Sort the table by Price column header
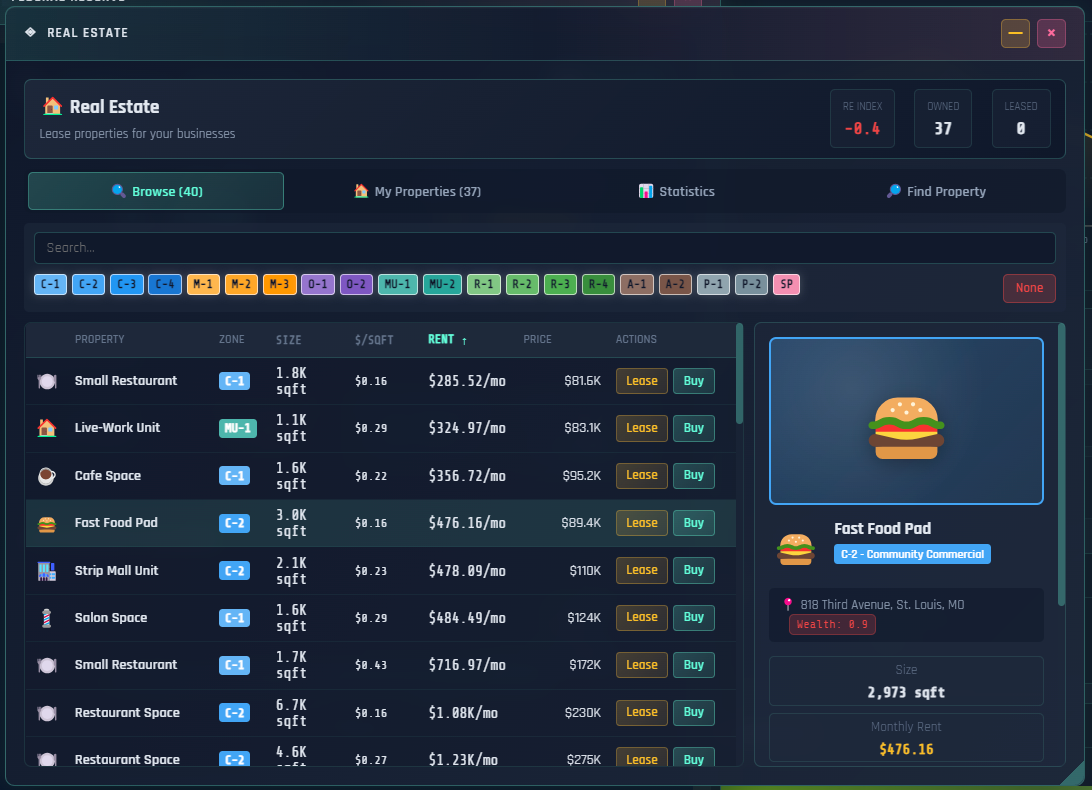Viewport: 1092px width, 790px height. click(537, 340)
